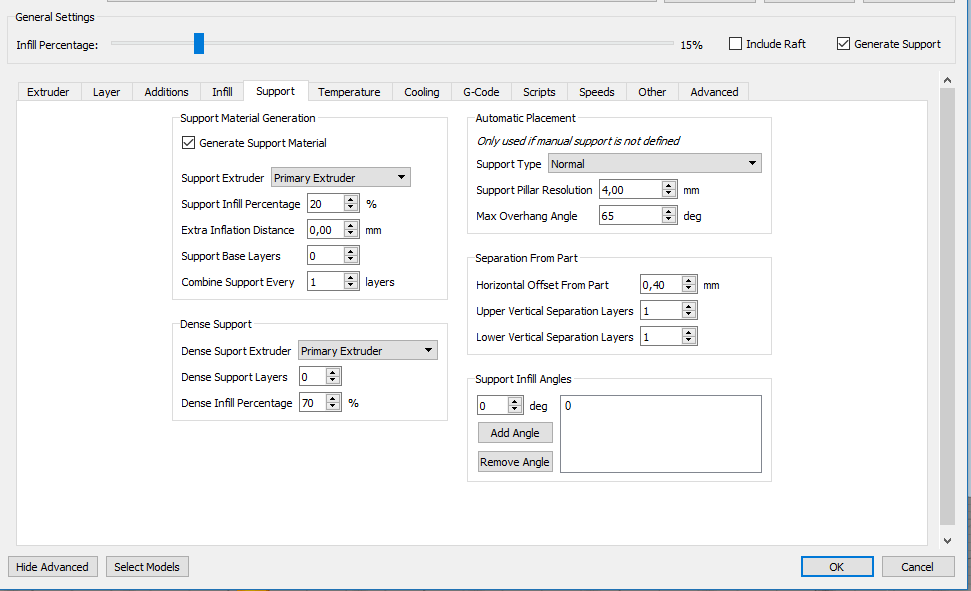Open the Dense Support Extruder dropdown
The width and height of the screenshot is (971, 591).
[x=367, y=351]
